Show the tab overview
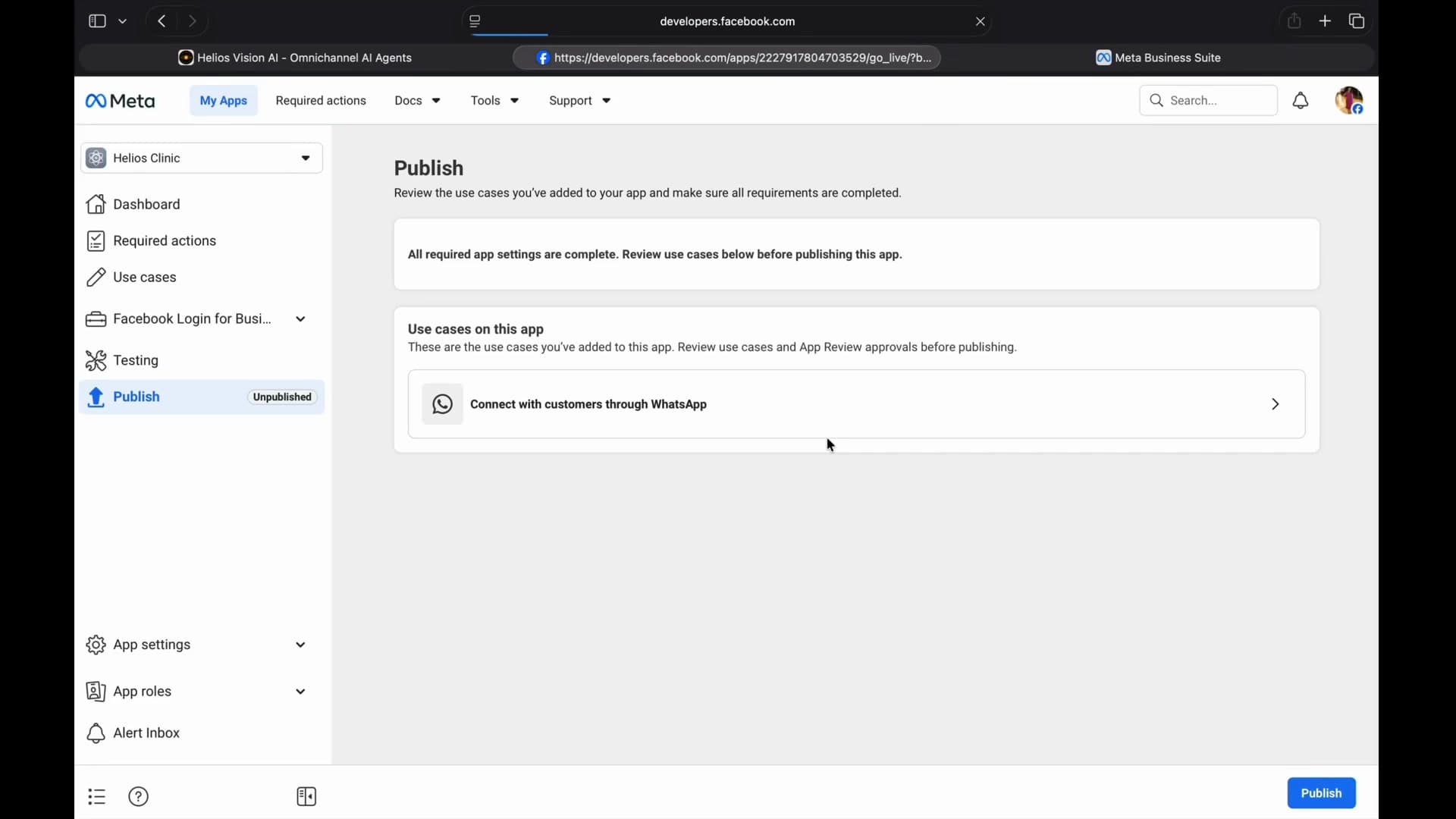This screenshot has height=819, width=1456. 1357,21
